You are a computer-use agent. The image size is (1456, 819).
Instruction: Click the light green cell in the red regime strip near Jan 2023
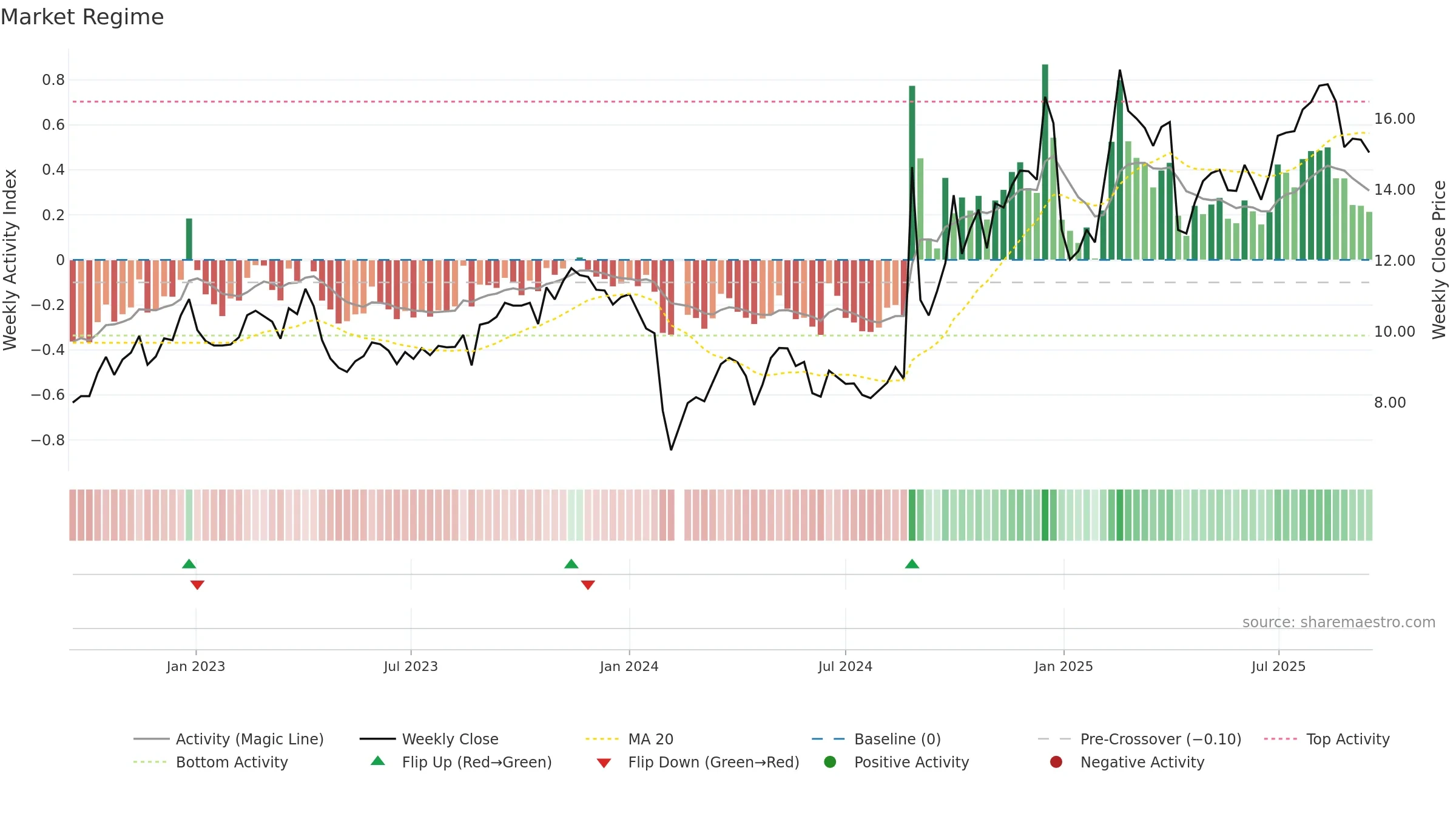point(189,515)
